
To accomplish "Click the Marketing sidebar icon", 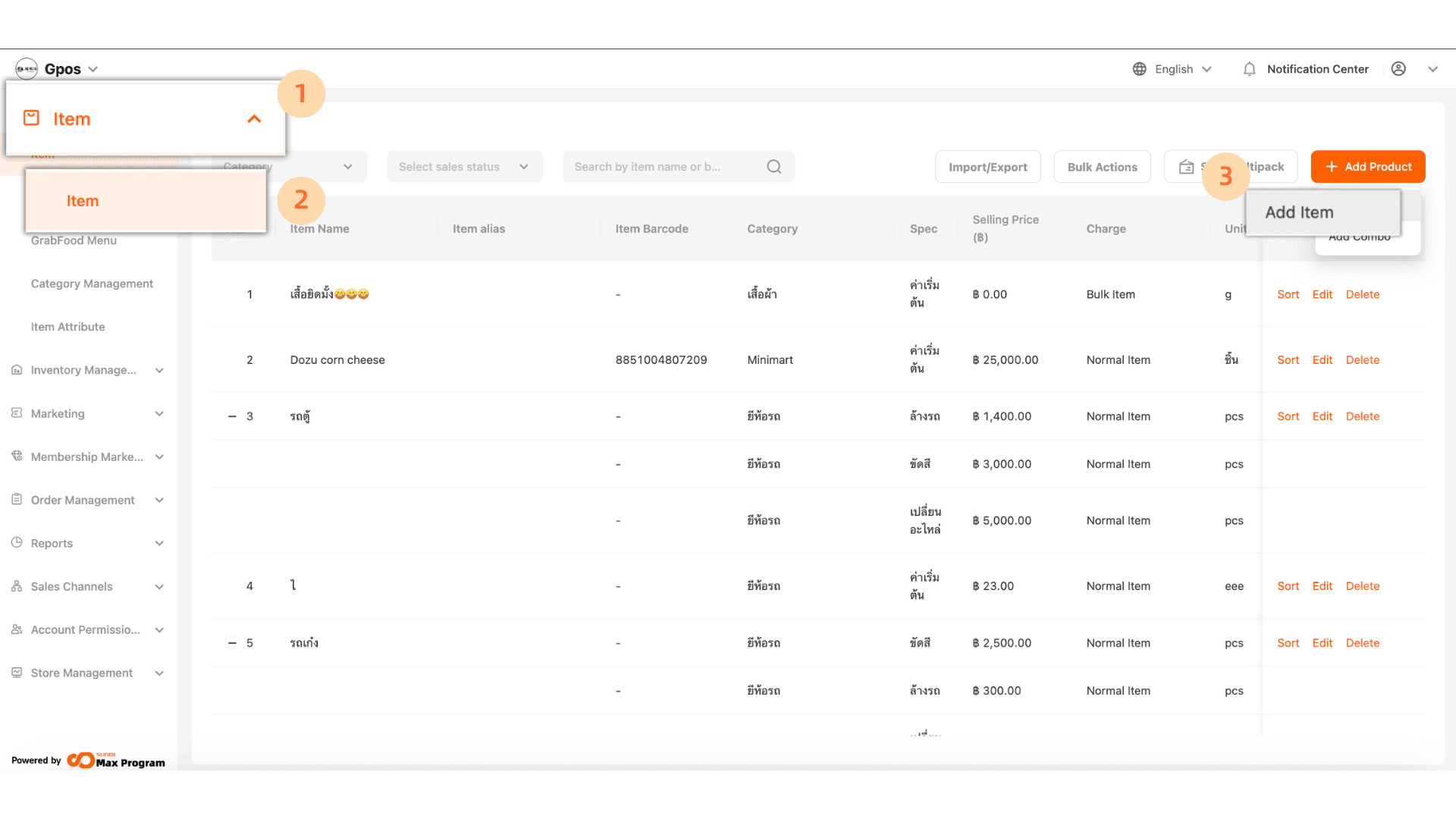I will click(x=17, y=413).
